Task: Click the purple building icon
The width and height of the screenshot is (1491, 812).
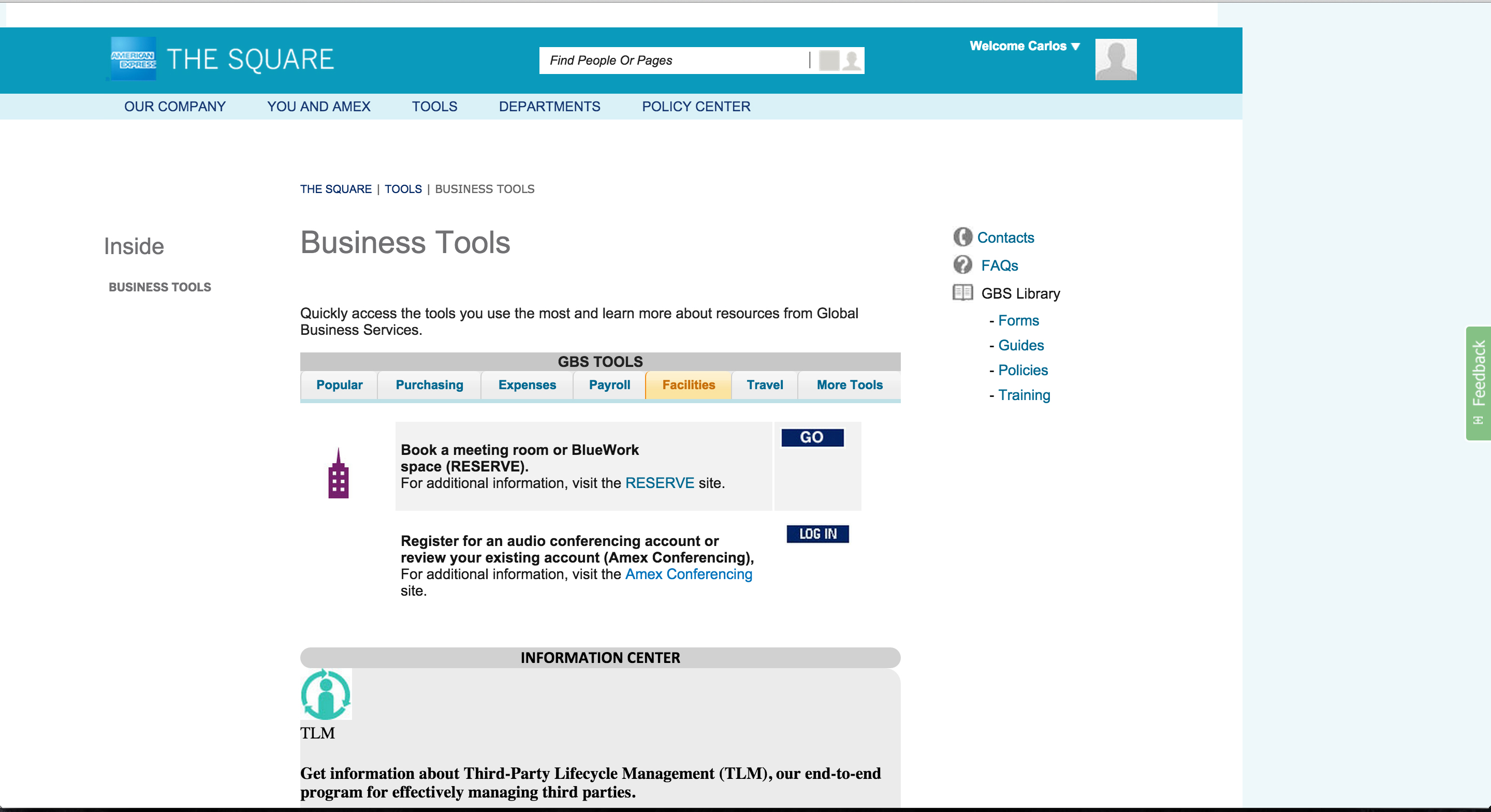Action: coord(339,473)
